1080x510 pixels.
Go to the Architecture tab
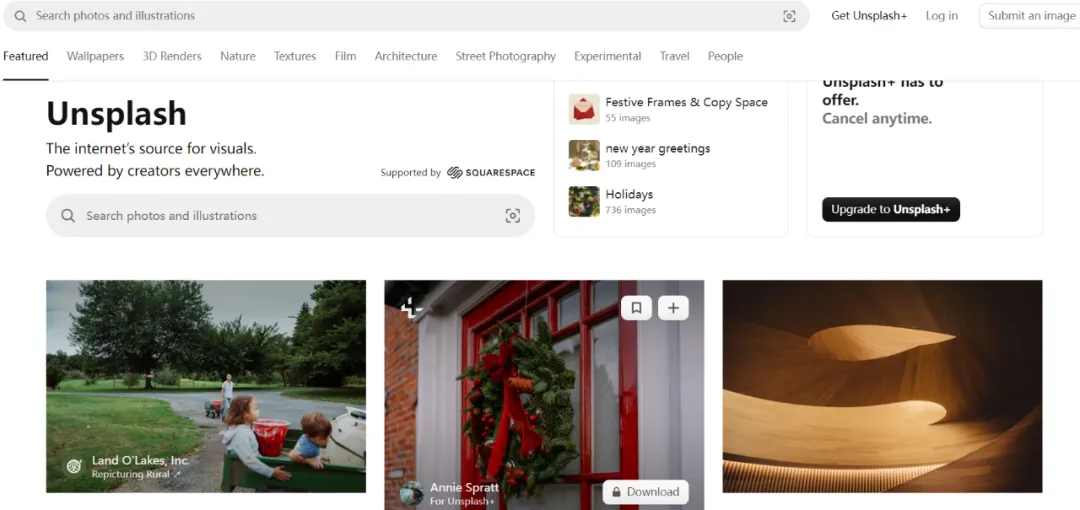tap(406, 57)
